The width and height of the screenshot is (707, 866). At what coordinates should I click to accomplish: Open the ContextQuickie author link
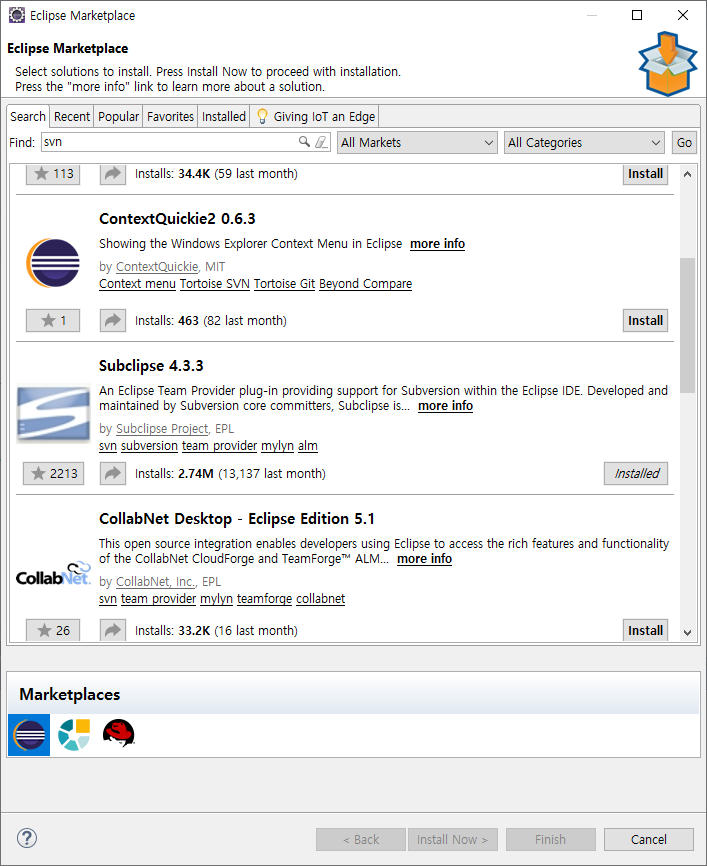point(157,267)
